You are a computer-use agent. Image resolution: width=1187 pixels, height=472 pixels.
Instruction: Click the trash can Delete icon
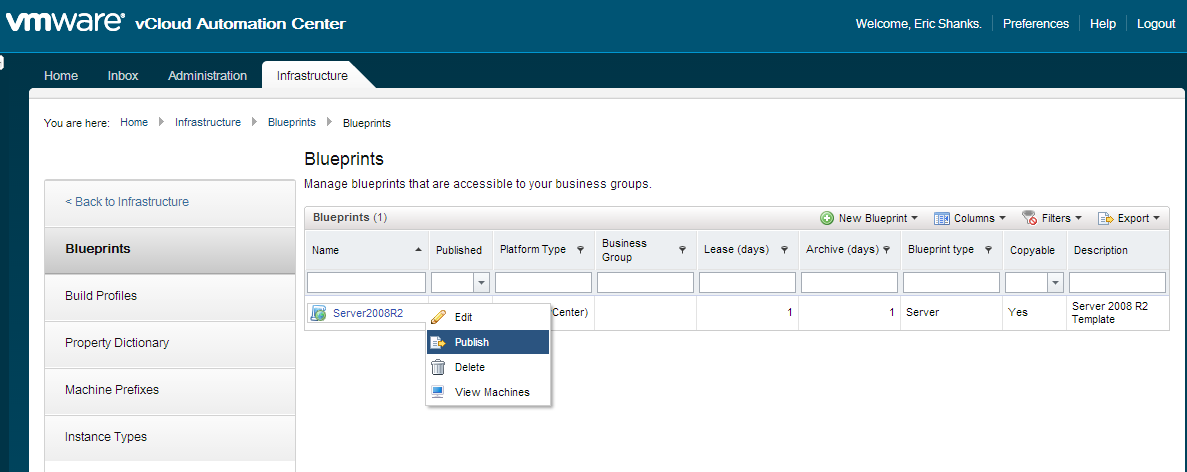pyautogui.click(x=438, y=367)
